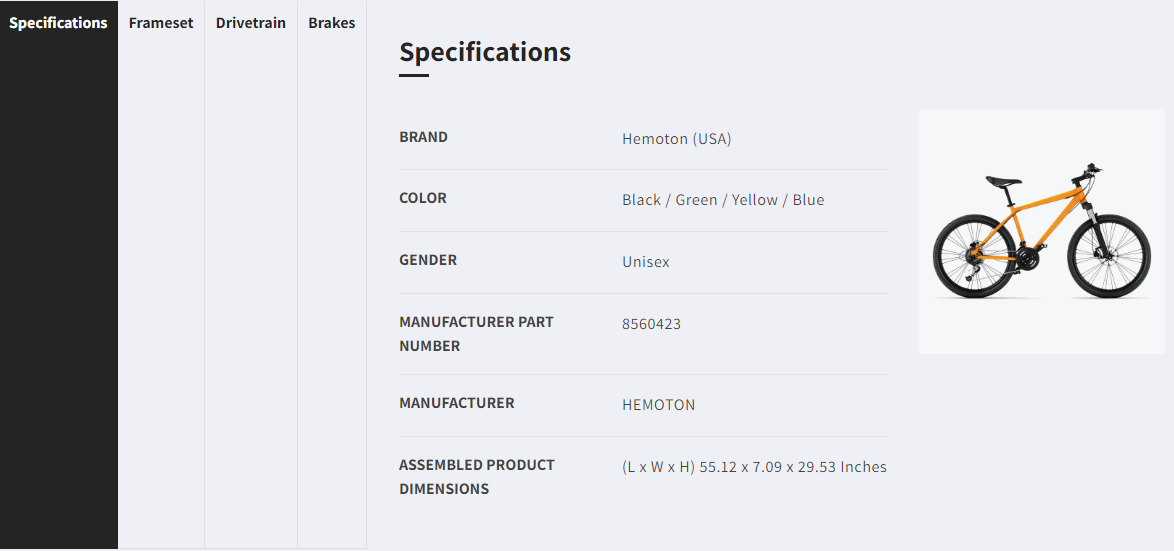Open the Drivetrain tab

[x=250, y=23]
